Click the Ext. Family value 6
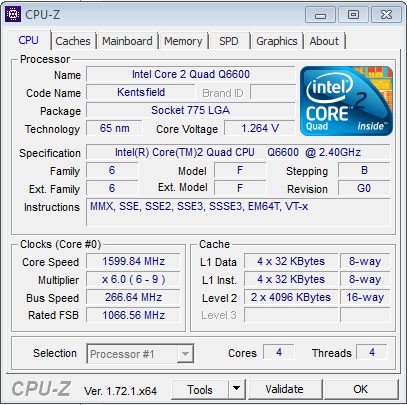Screen dimensions: 407x405 112,188
